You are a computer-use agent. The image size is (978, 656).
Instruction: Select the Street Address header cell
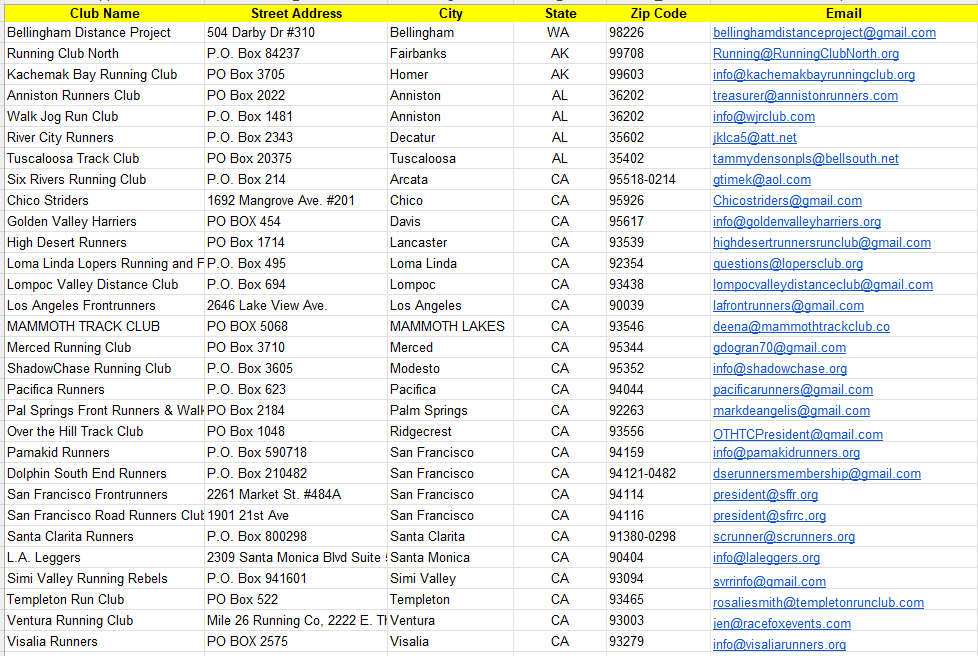(296, 13)
